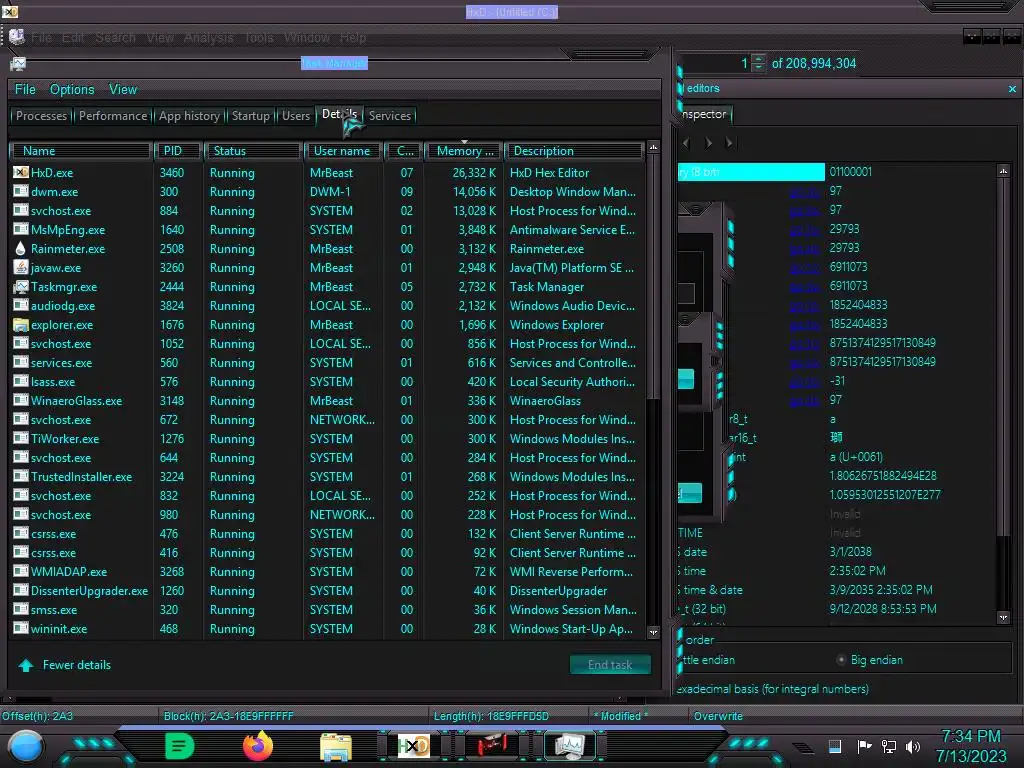Click the taskbar clock showing 7:34 PM

tap(971, 737)
